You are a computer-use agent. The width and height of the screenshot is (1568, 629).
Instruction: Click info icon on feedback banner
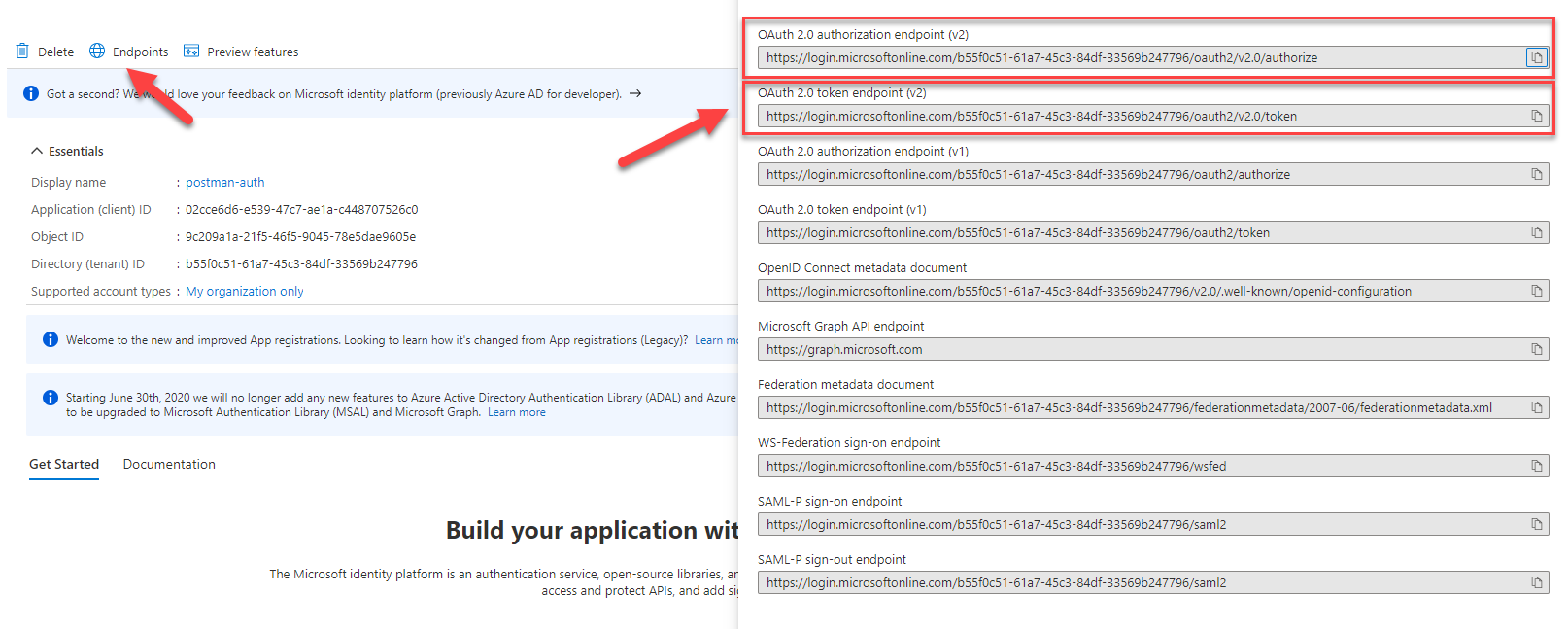point(31,93)
